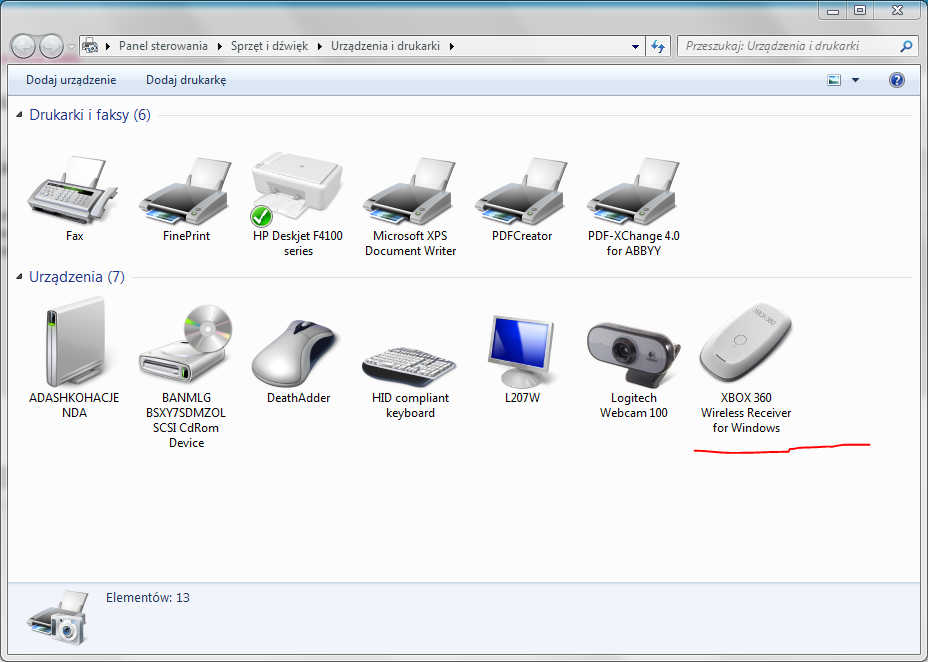Click the printer and camera icon in details pane
This screenshot has height=662, width=928.
coord(59,616)
